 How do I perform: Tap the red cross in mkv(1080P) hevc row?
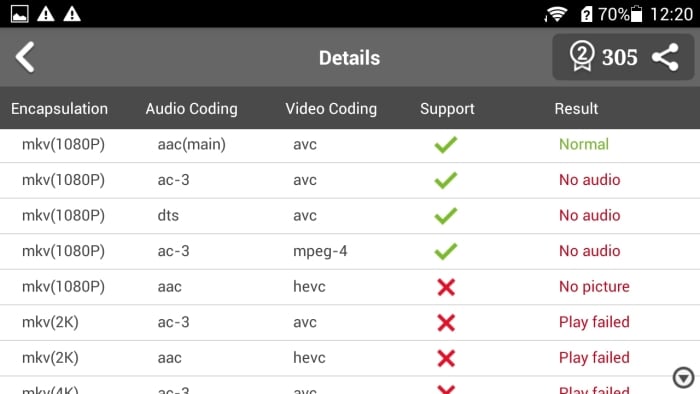point(446,287)
